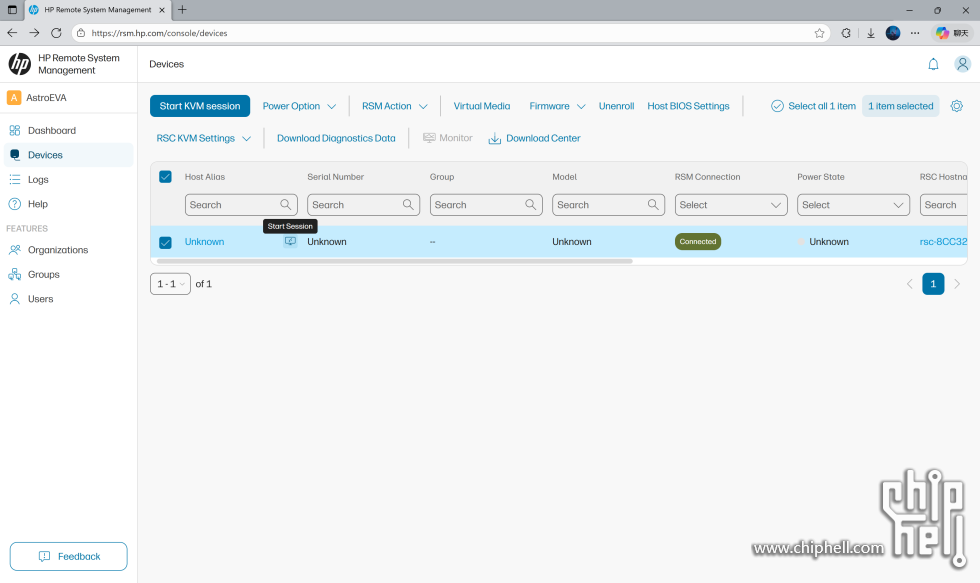
Task: Click the Start Session monitor icon in row
Action: (x=290, y=242)
